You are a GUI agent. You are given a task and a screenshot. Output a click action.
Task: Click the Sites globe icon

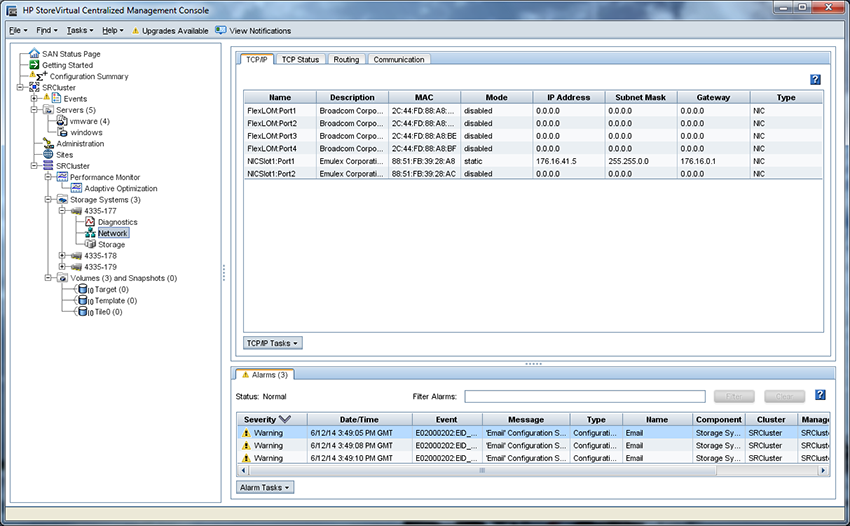coord(48,155)
